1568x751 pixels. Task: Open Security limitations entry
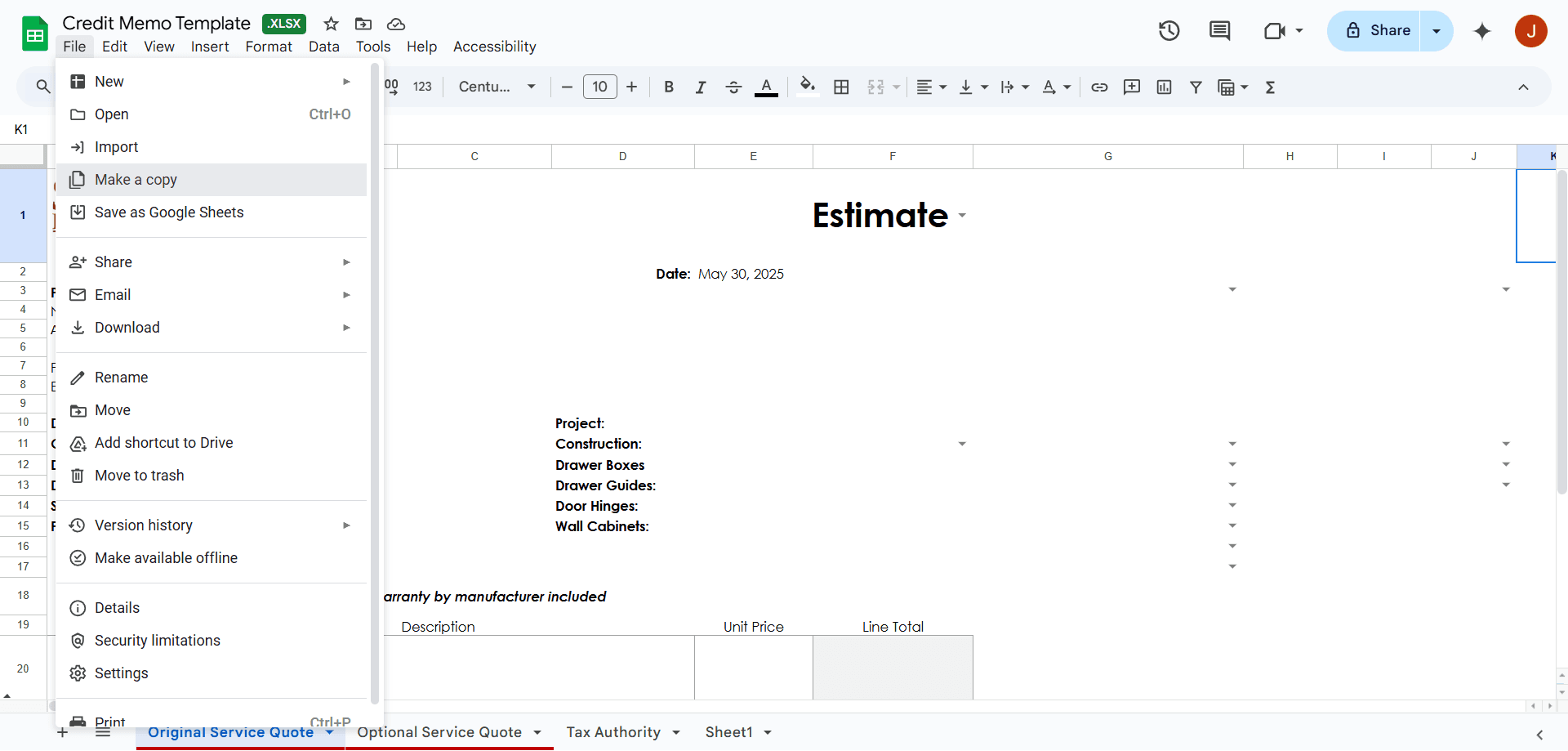pyautogui.click(x=212, y=641)
